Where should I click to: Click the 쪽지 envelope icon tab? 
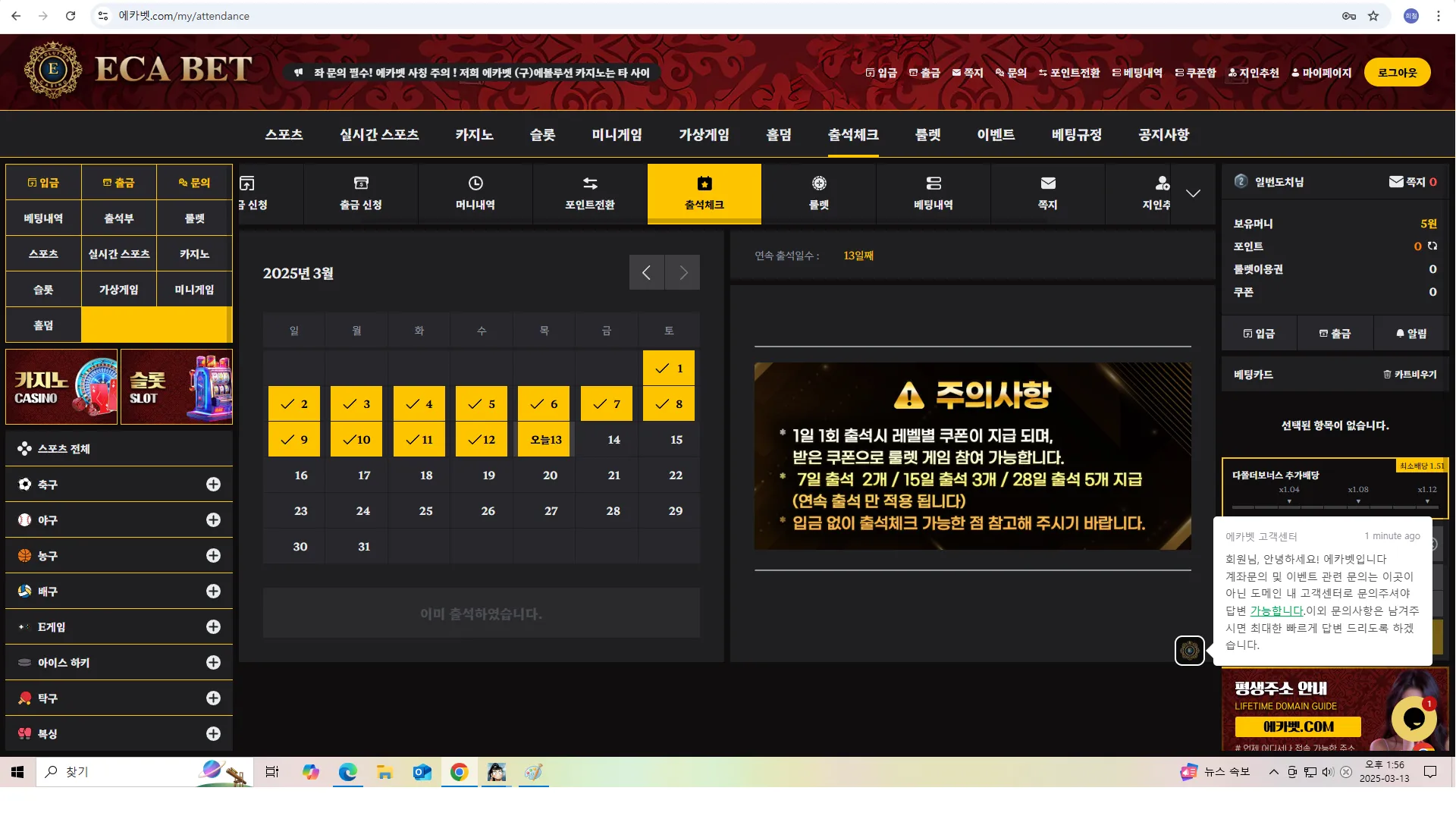tap(1048, 193)
